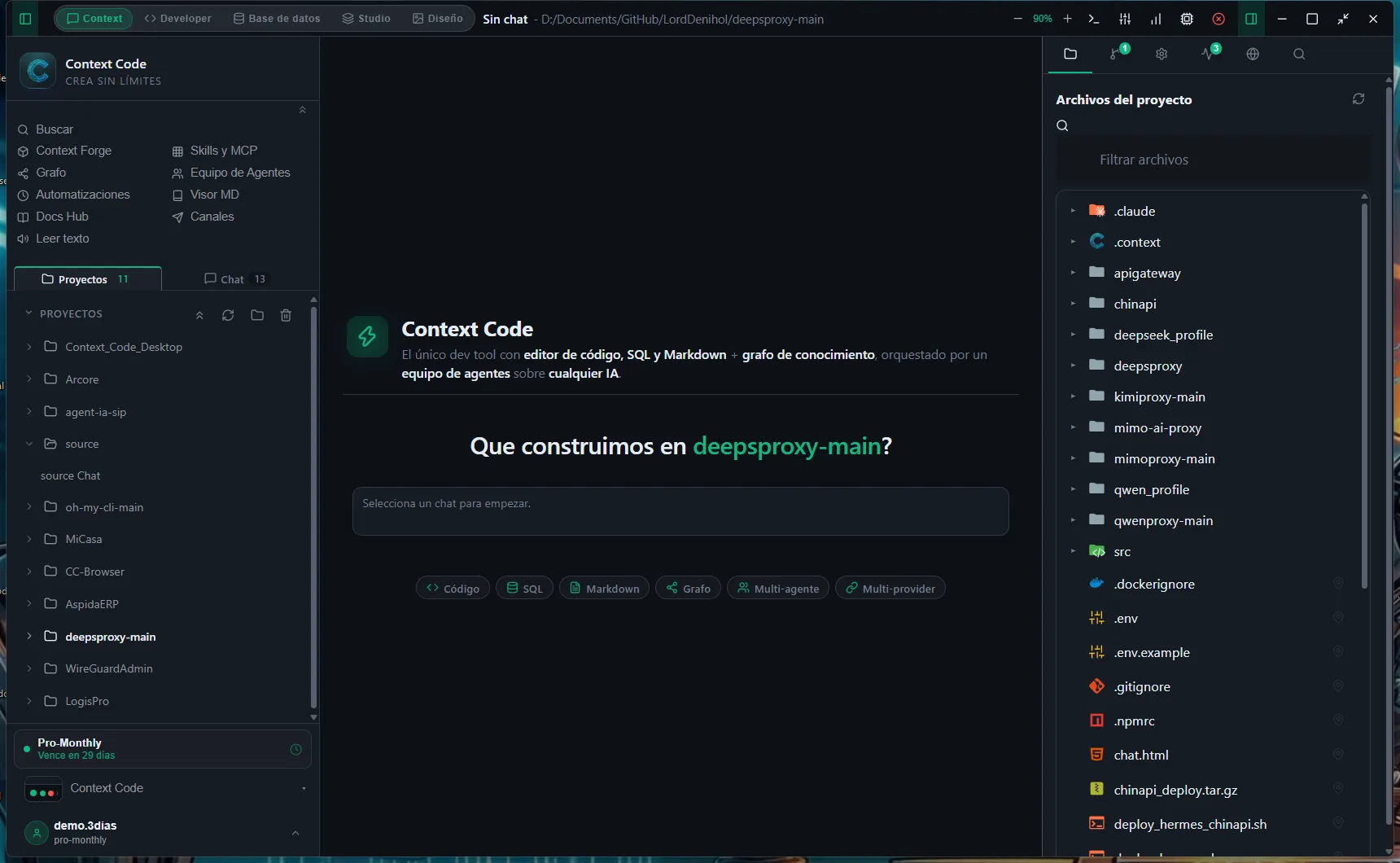The height and width of the screenshot is (863, 1400).
Task: Increase zoom with the plus icon
Action: pos(1067,19)
